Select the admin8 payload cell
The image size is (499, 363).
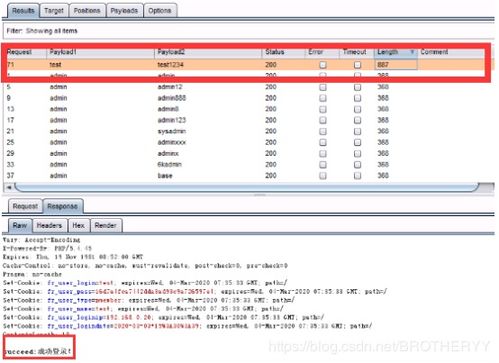(168, 109)
